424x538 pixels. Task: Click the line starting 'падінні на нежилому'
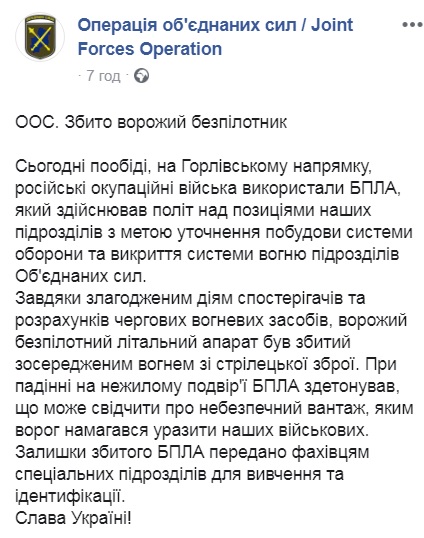[208, 386]
